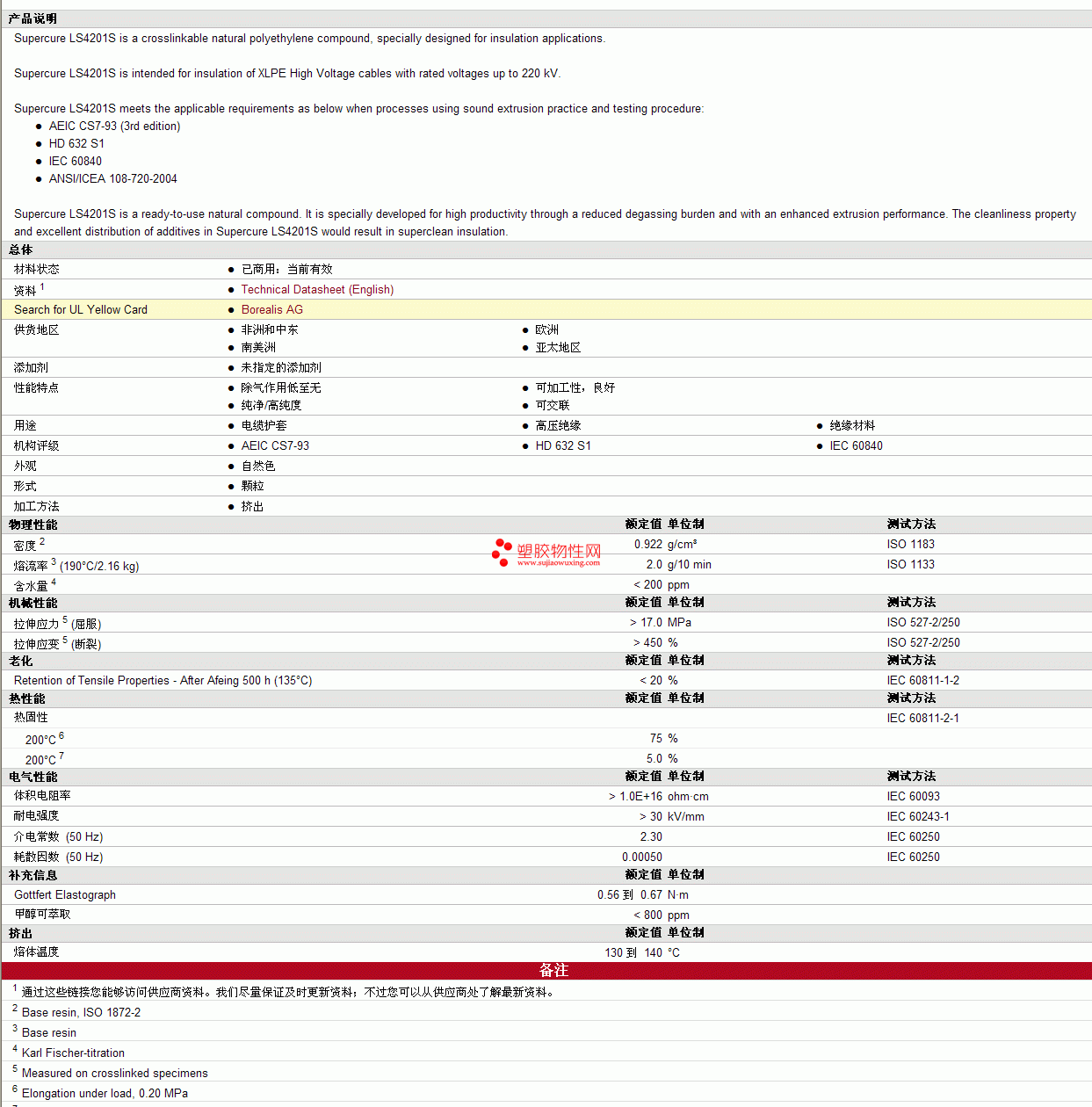This screenshot has height=1107, width=1092.
Task: Select the Base resin, ISO 1872-2 footnote
Action: click(x=81, y=1012)
